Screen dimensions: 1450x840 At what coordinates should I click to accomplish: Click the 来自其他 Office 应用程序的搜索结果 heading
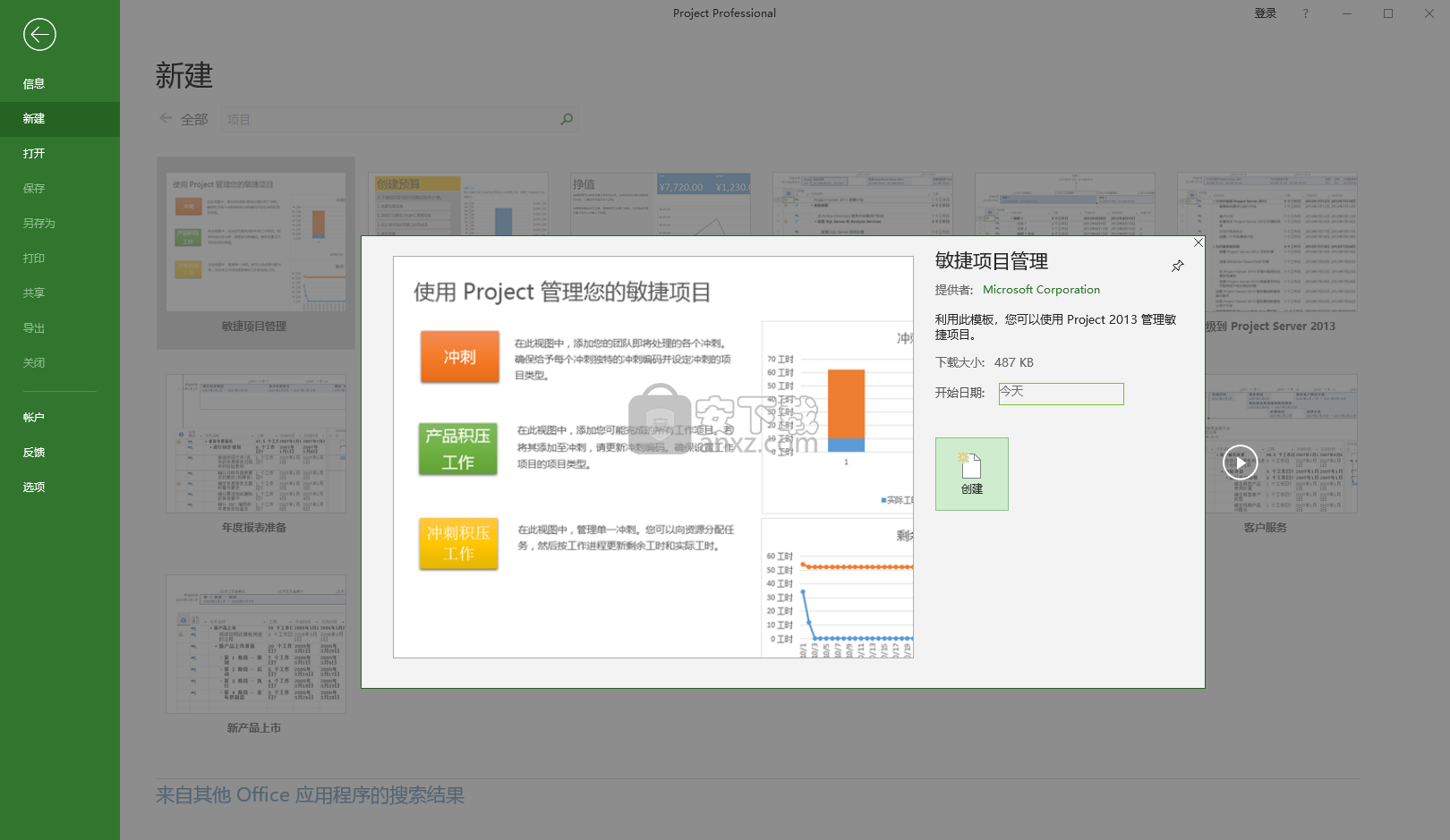click(310, 795)
